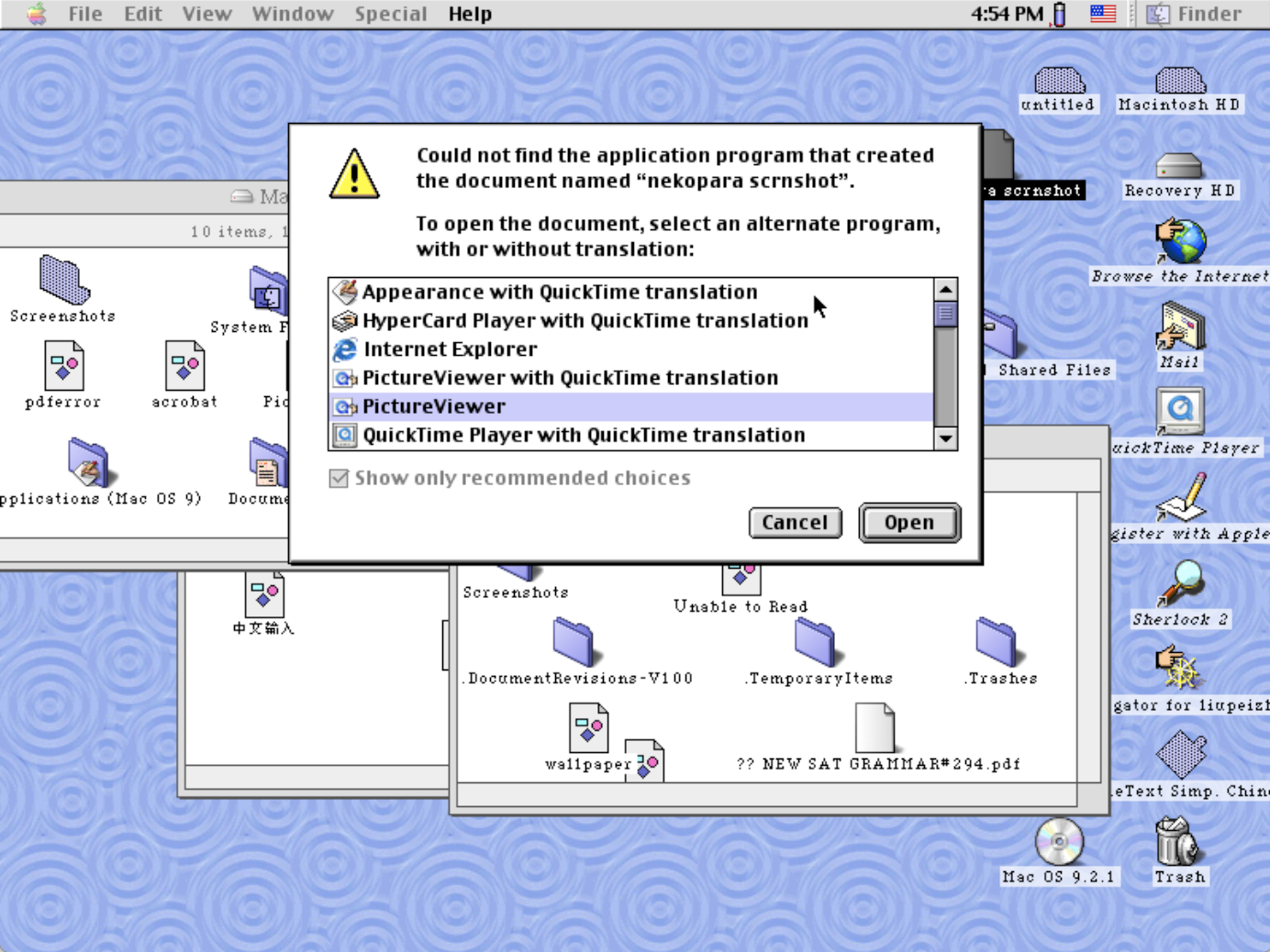1270x952 pixels.
Task: Click the Shared Files folder icon
Action: (x=1001, y=335)
